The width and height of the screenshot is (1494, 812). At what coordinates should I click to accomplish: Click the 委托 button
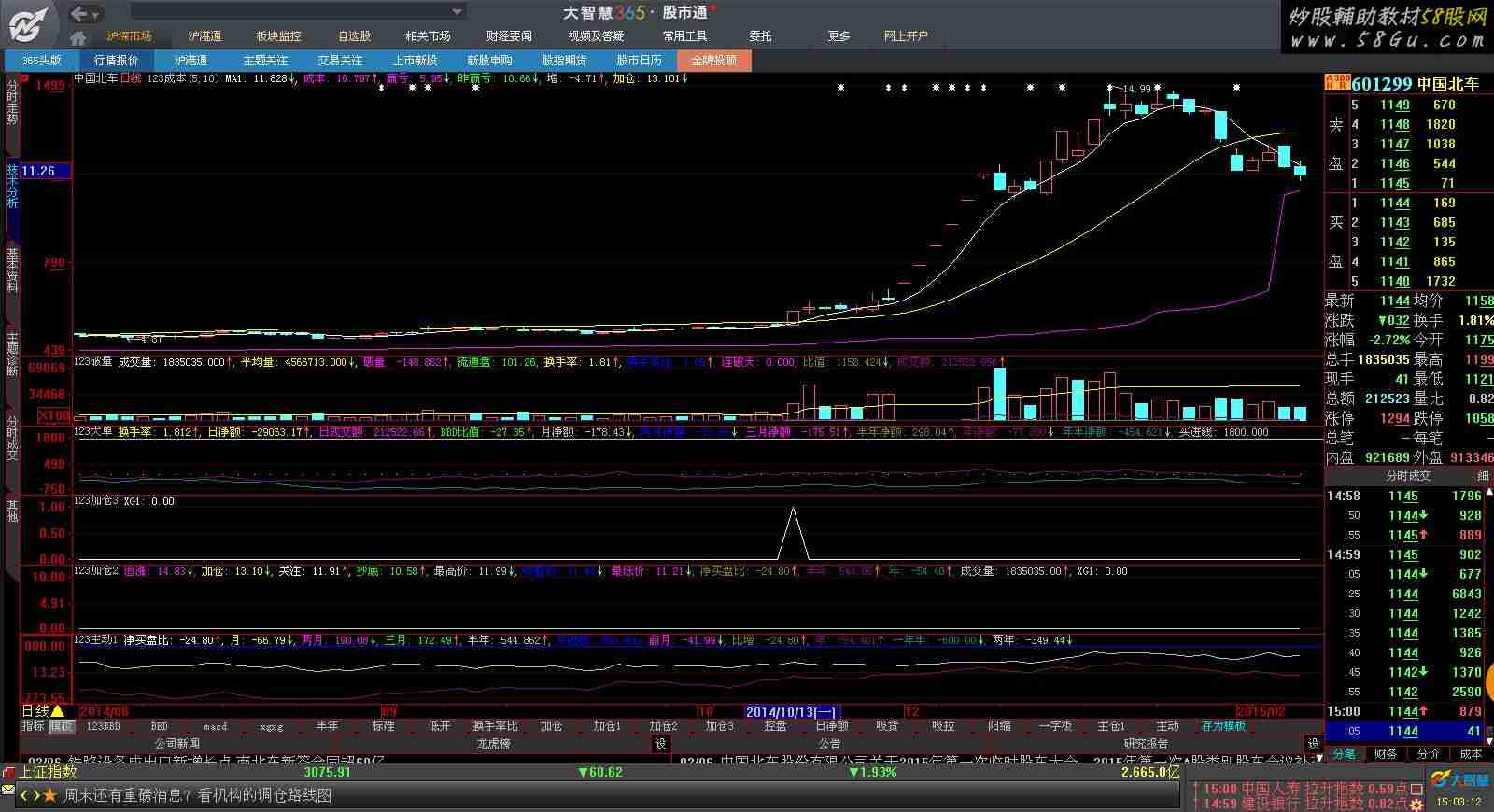pos(760,36)
